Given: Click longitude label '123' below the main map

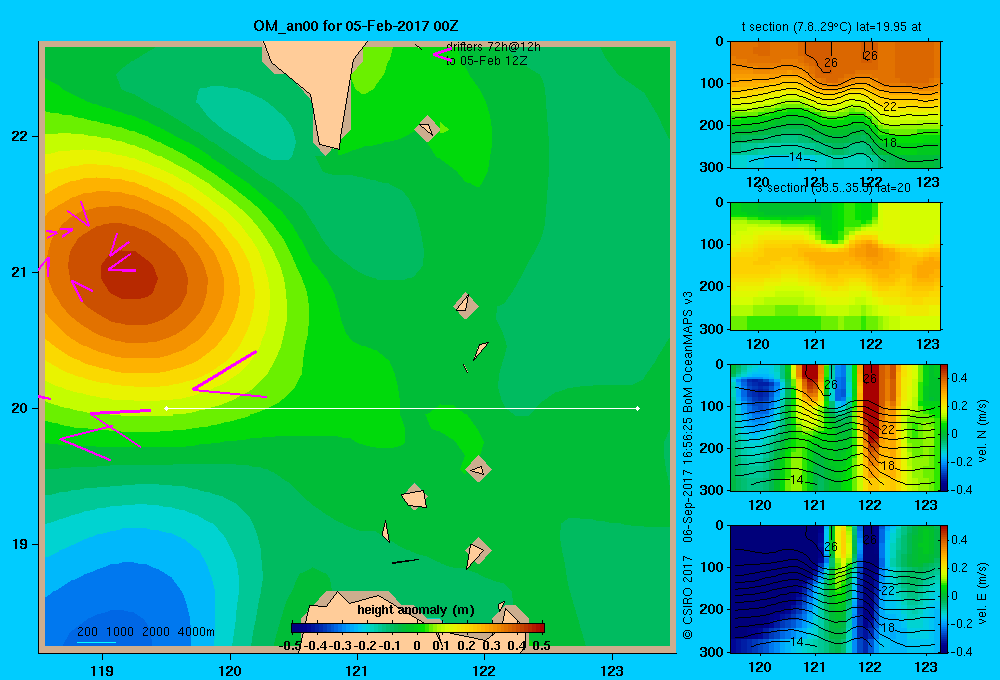Looking at the screenshot, I should (x=612, y=670).
